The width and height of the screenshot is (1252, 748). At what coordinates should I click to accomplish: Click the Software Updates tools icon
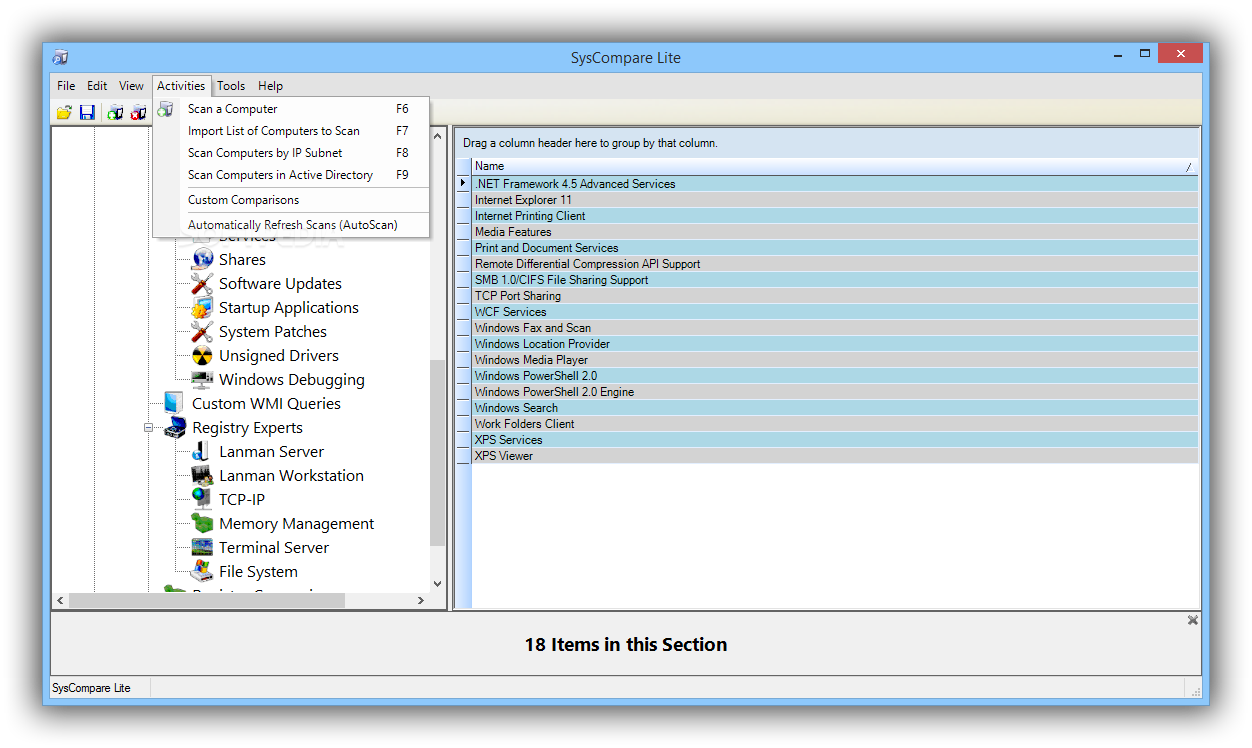point(203,283)
